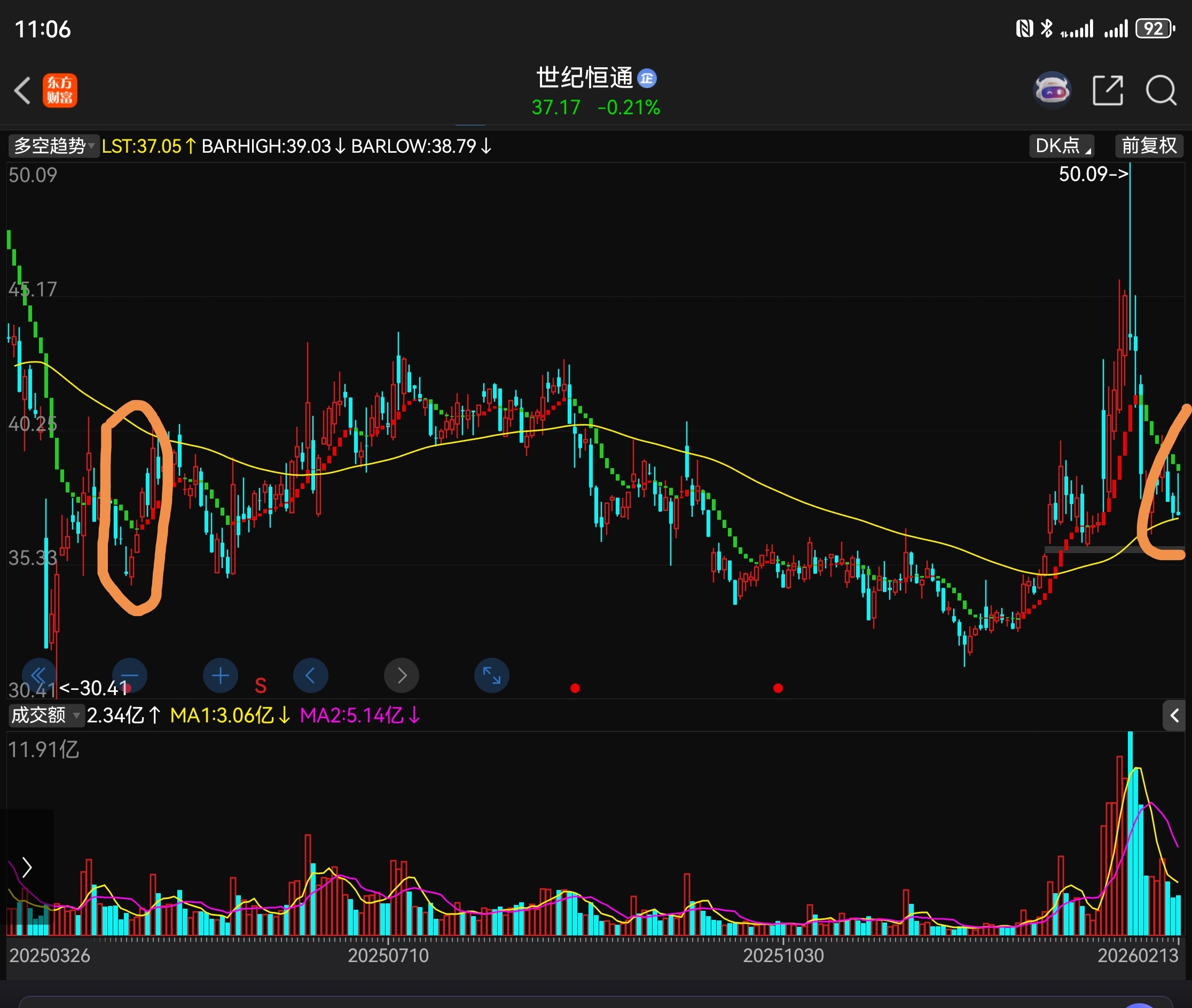
Task: Expand left panel with the right chevron
Action: tap(26, 867)
